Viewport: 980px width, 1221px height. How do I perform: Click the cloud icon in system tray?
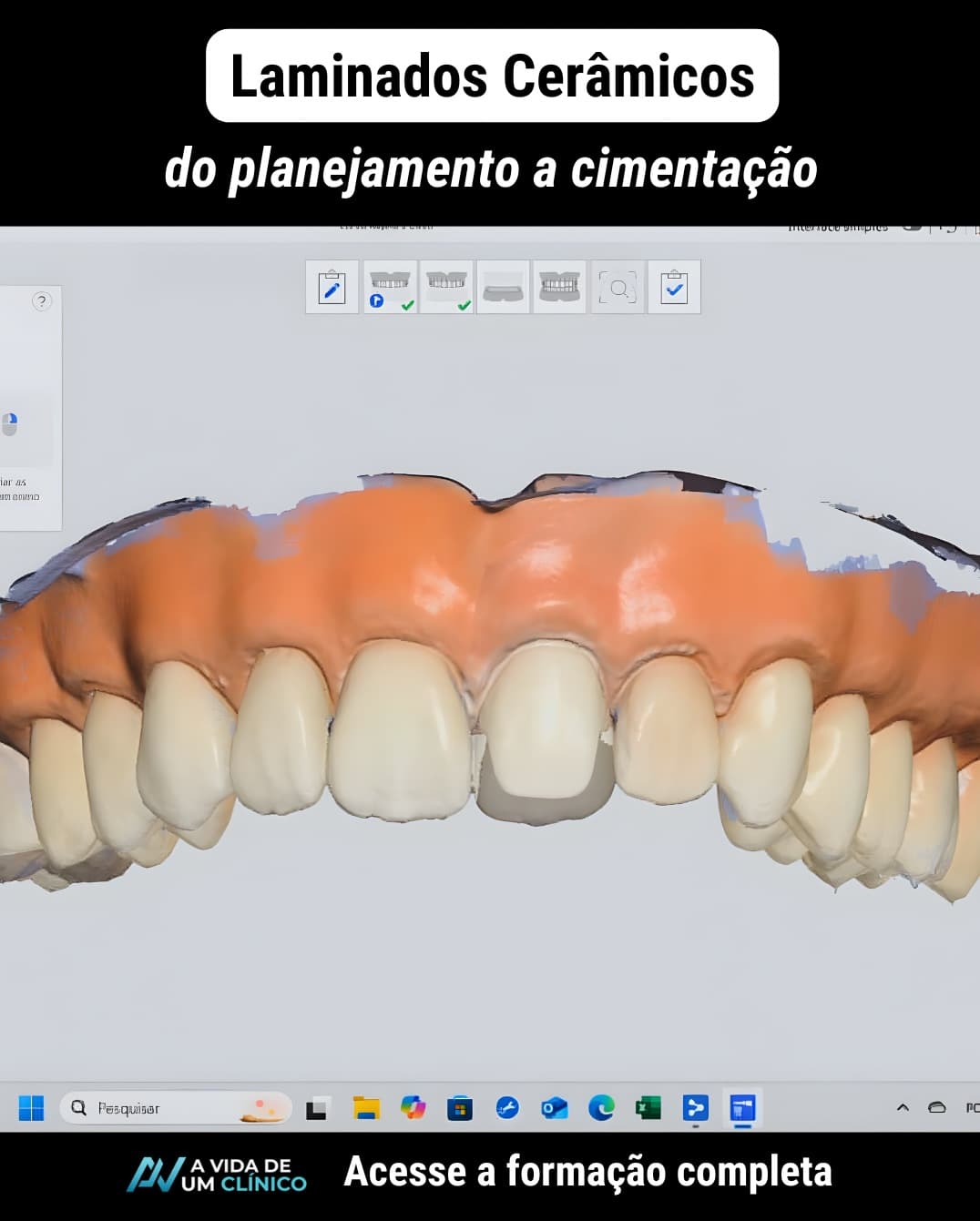(937, 1108)
